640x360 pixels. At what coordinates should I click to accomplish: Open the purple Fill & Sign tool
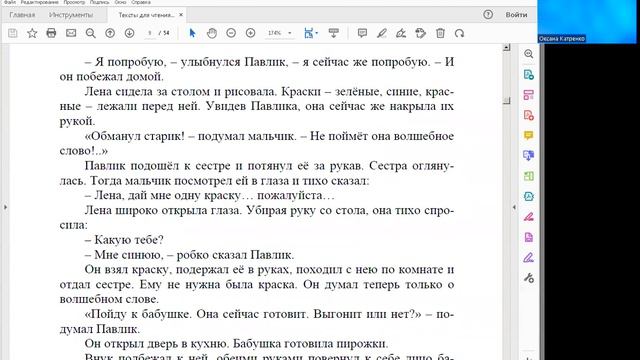529,258
